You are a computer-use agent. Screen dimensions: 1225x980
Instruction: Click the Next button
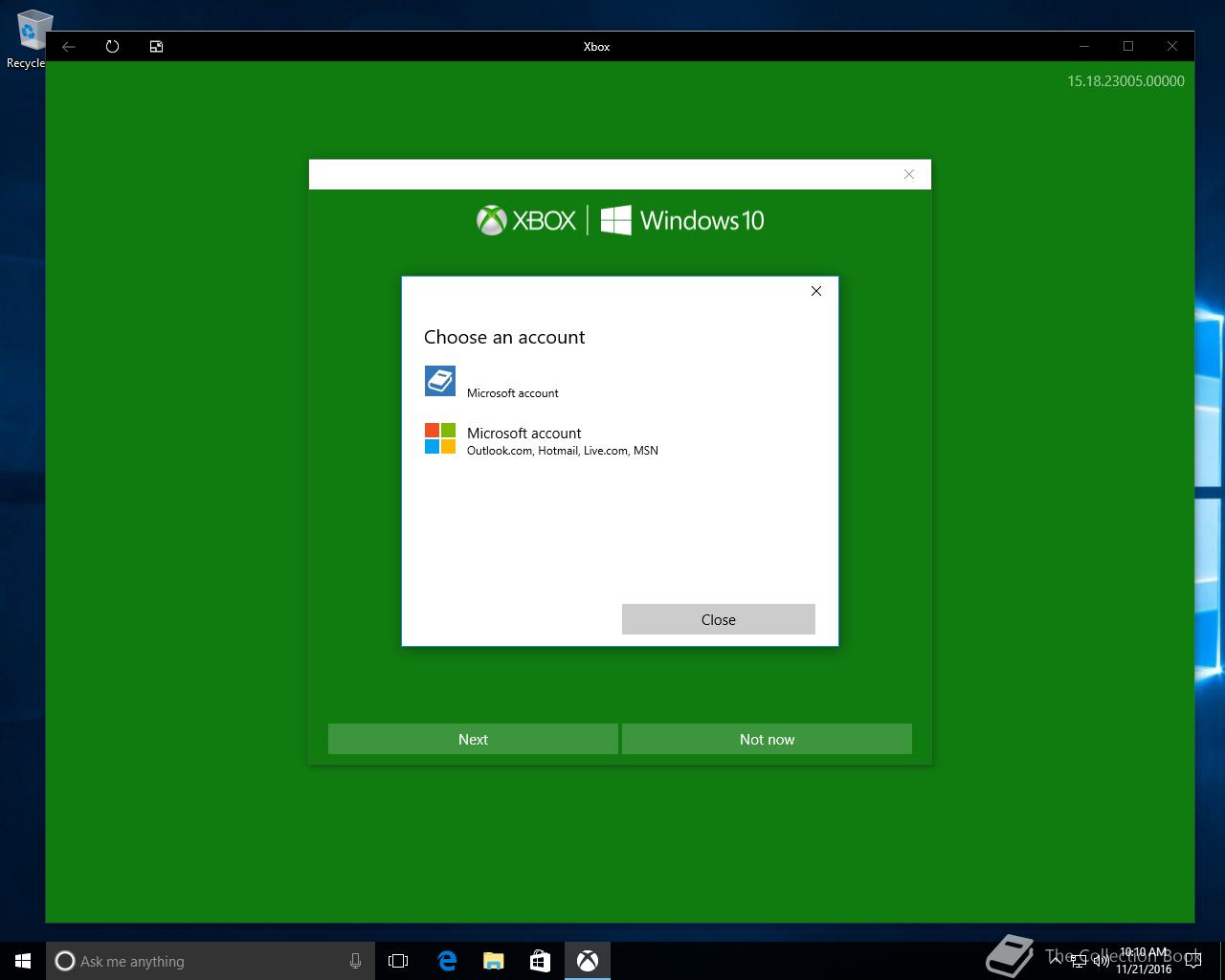pyautogui.click(x=473, y=739)
